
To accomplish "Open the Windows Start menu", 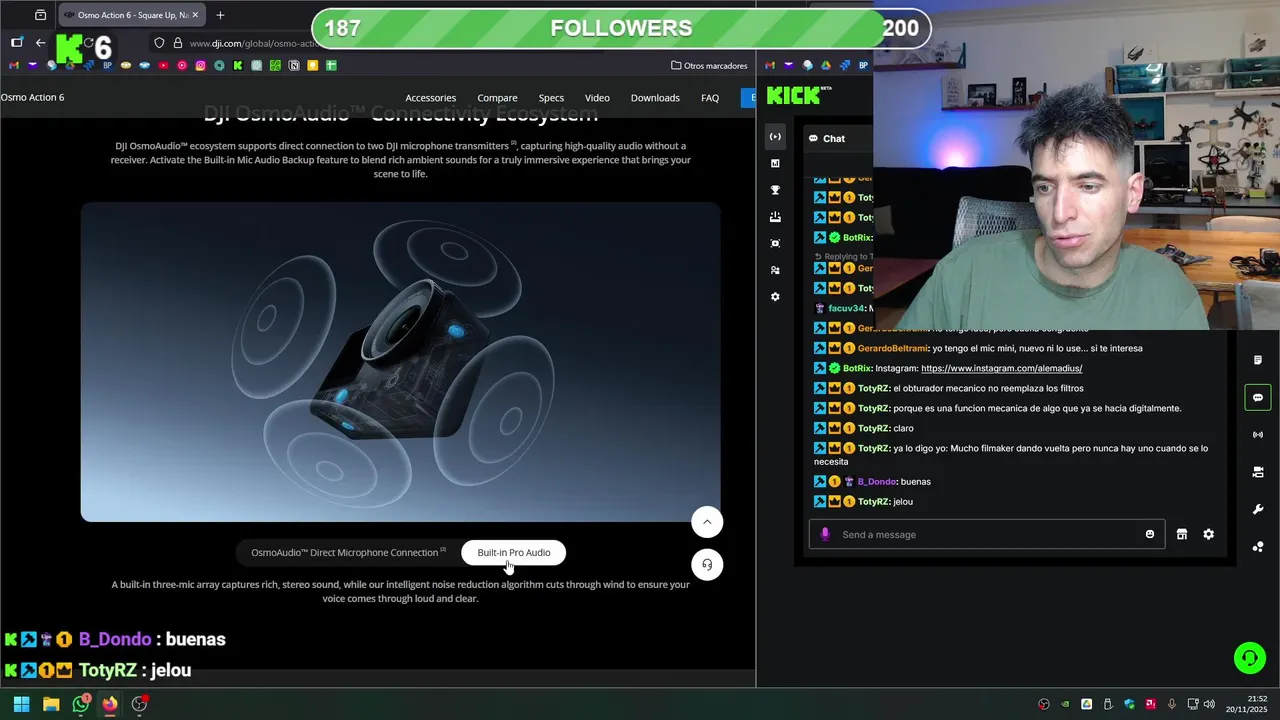I will click(x=21, y=704).
